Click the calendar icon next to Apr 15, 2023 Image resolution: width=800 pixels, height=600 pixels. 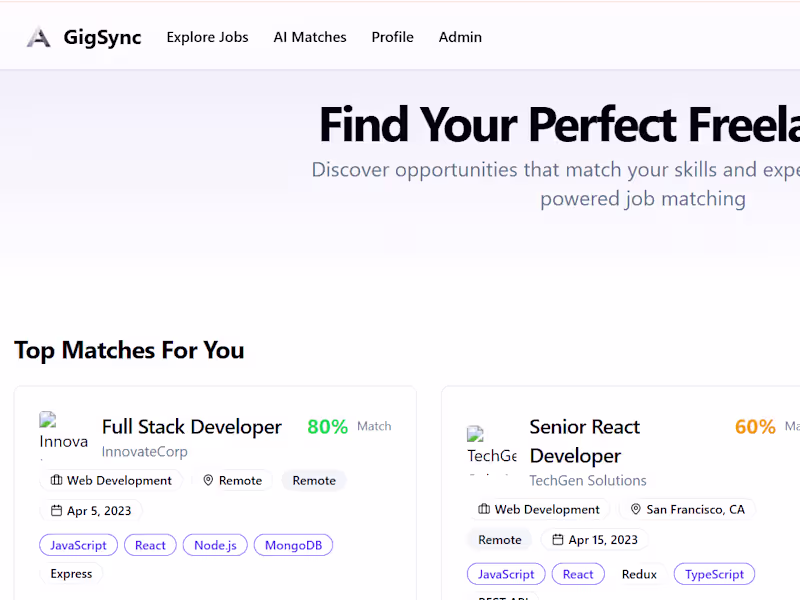click(558, 540)
